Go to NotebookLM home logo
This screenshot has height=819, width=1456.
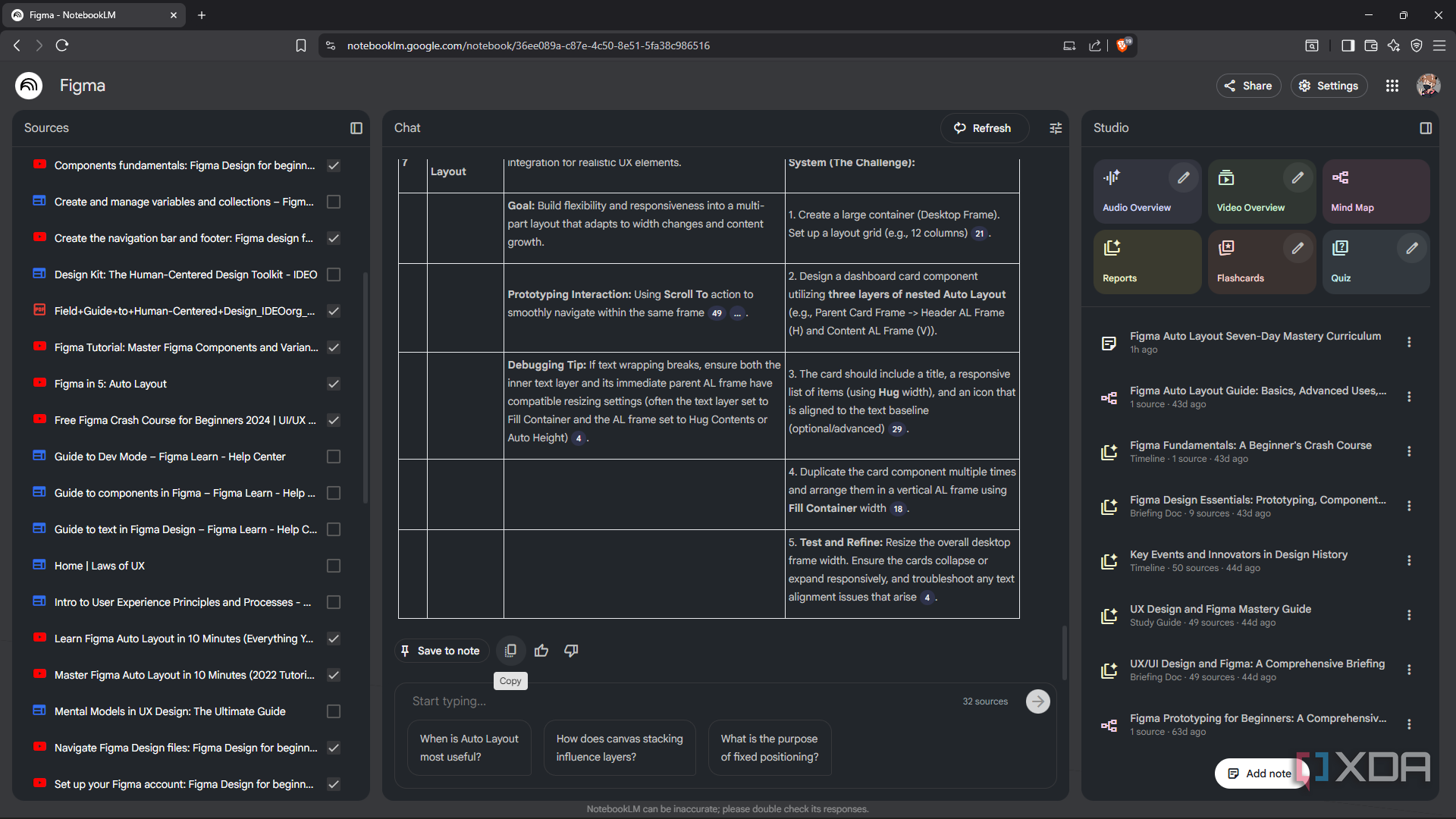click(29, 86)
